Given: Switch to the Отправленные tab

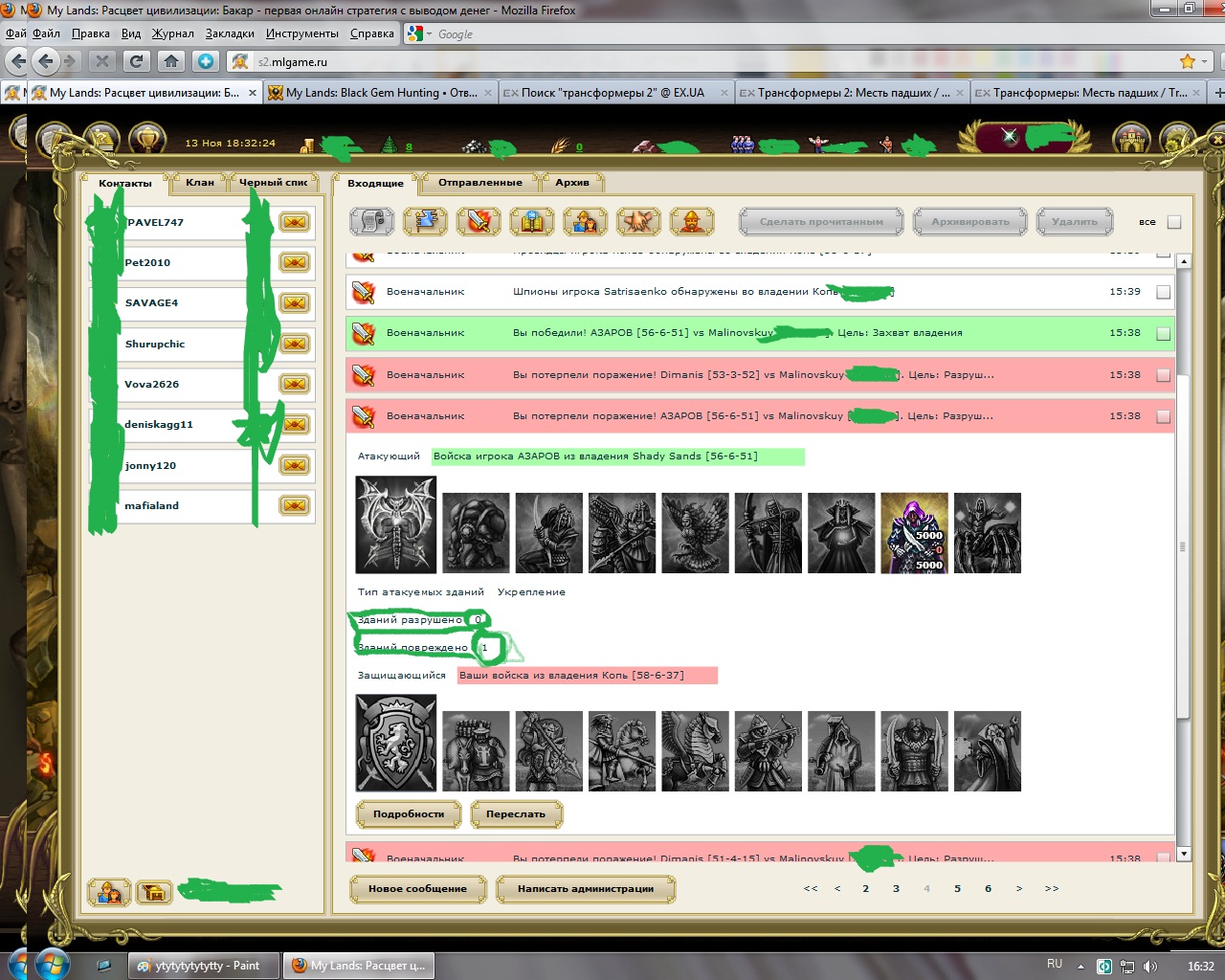Looking at the screenshot, I should point(480,183).
